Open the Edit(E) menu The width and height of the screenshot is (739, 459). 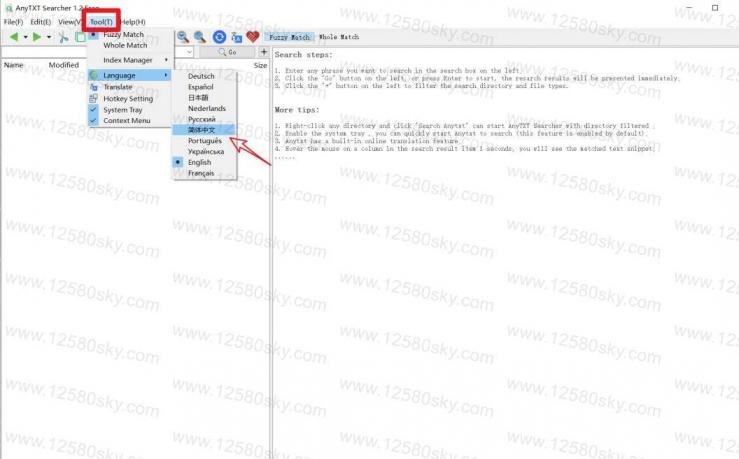[x=41, y=22]
